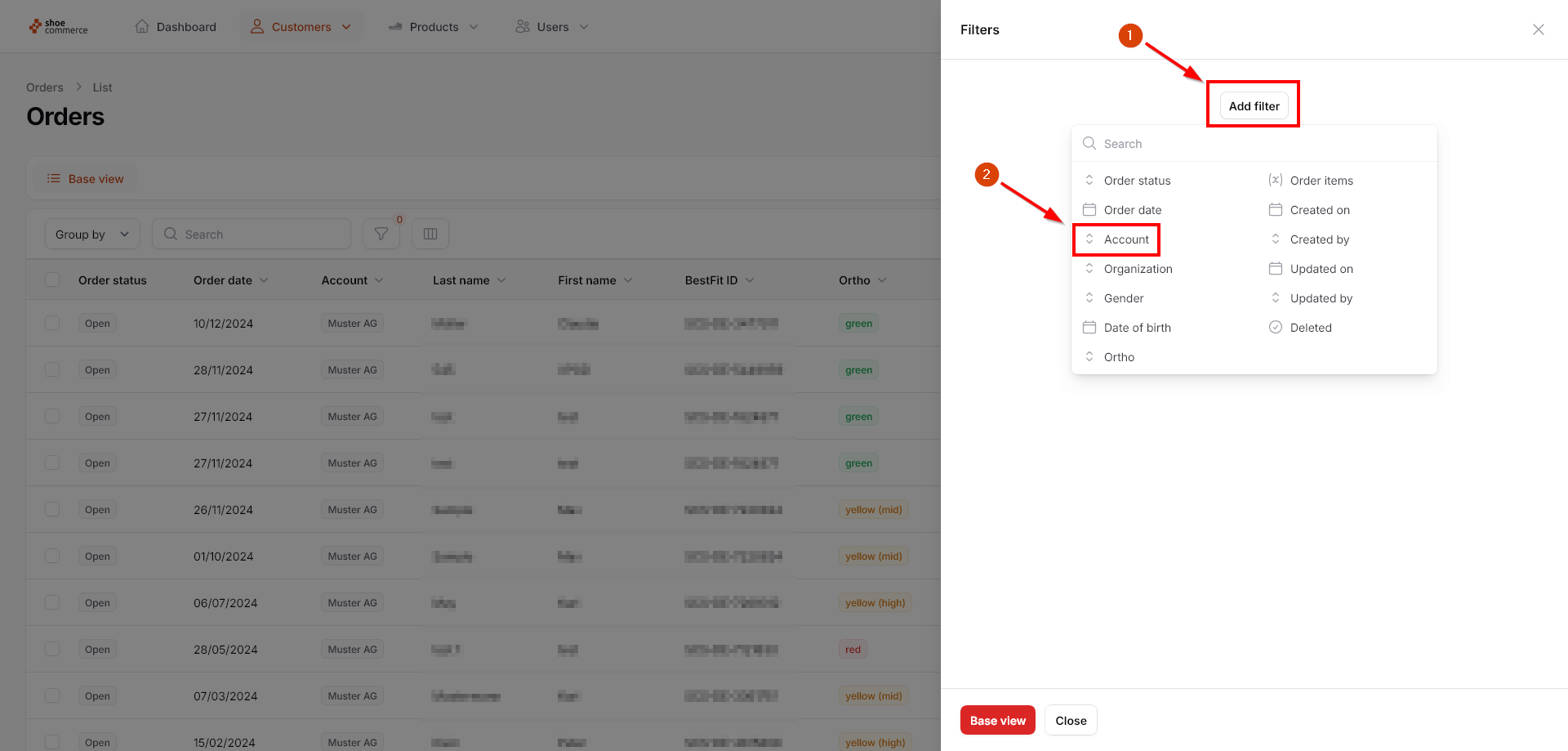1568x751 pixels.
Task: Click the Customers person icon
Action: (x=257, y=26)
